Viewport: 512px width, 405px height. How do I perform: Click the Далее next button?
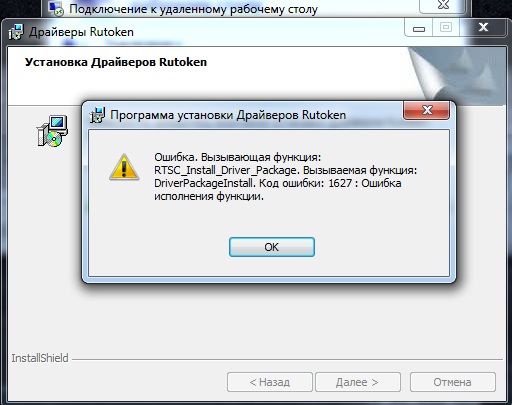(x=358, y=382)
